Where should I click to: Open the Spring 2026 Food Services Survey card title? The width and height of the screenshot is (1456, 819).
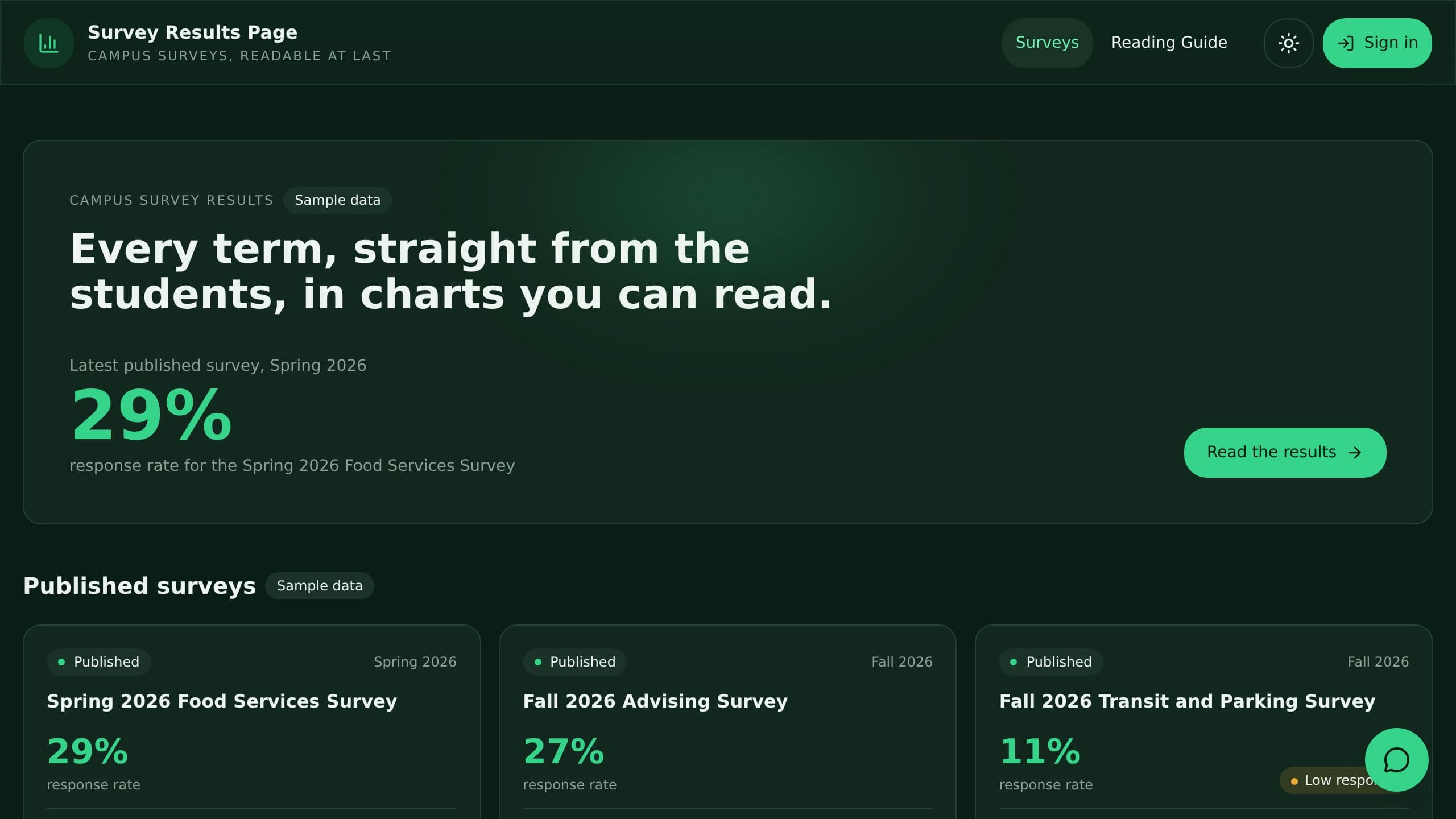(x=222, y=701)
